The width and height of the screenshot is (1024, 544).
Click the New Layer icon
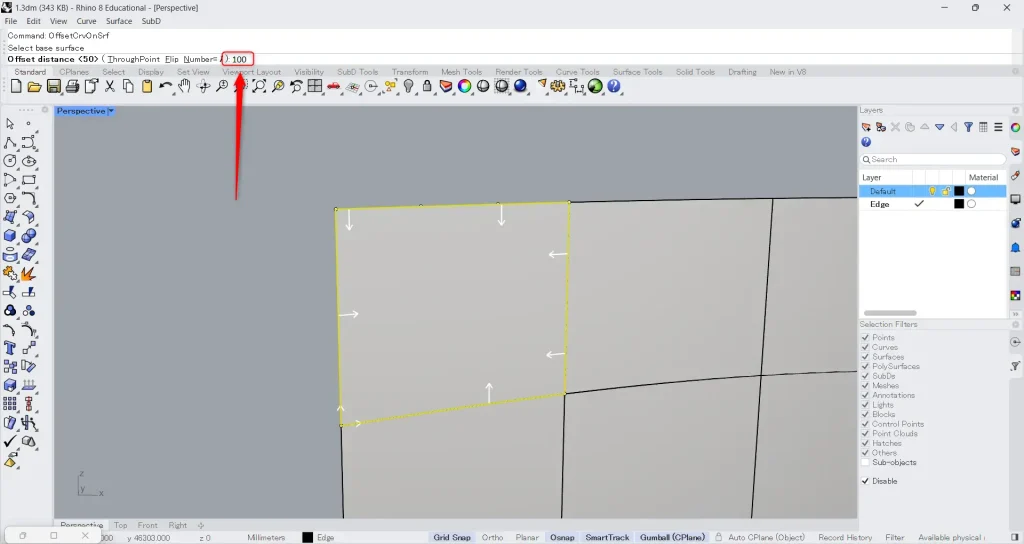(x=866, y=127)
